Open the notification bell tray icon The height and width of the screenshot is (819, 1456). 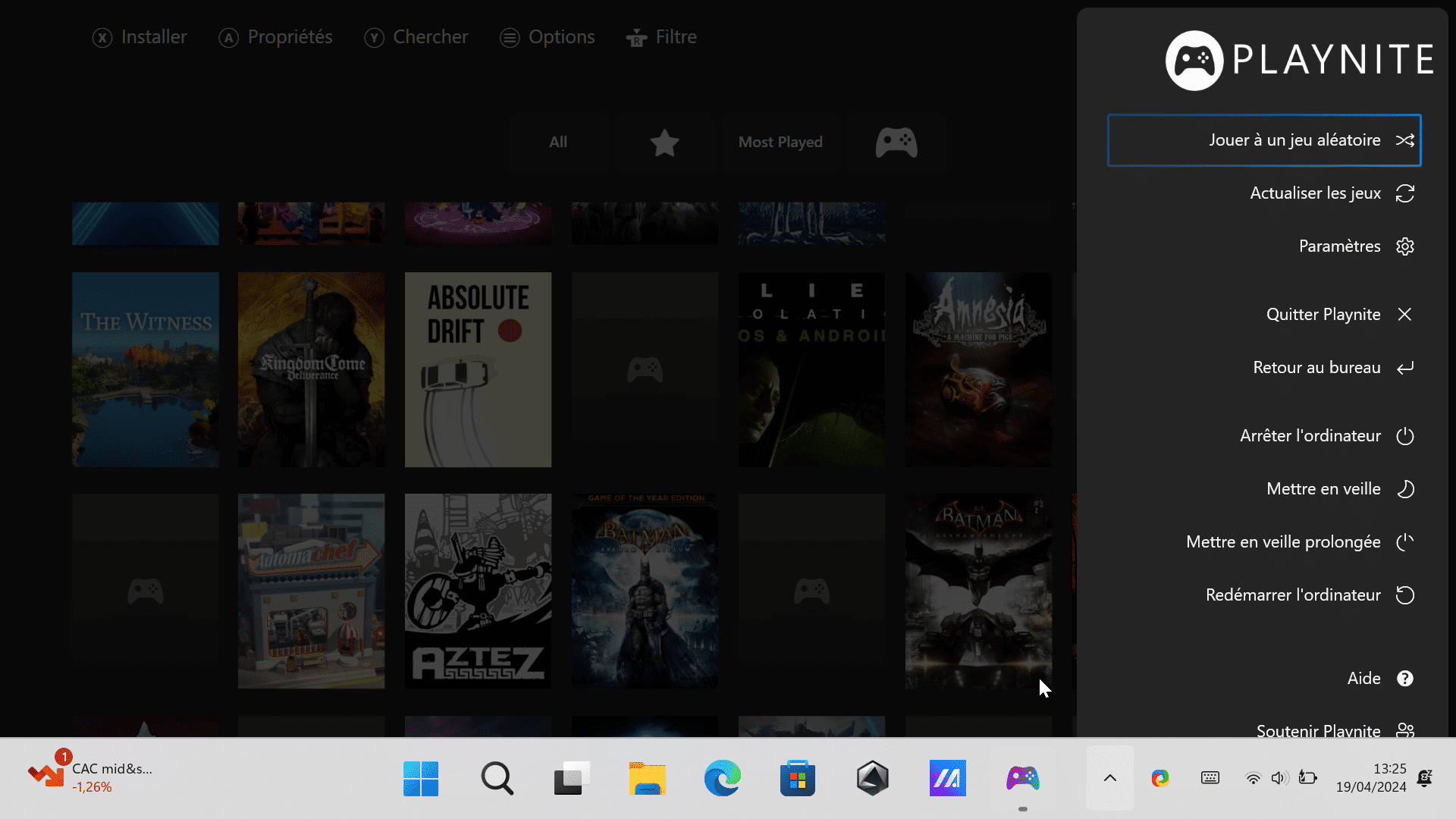pos(1425,778)
